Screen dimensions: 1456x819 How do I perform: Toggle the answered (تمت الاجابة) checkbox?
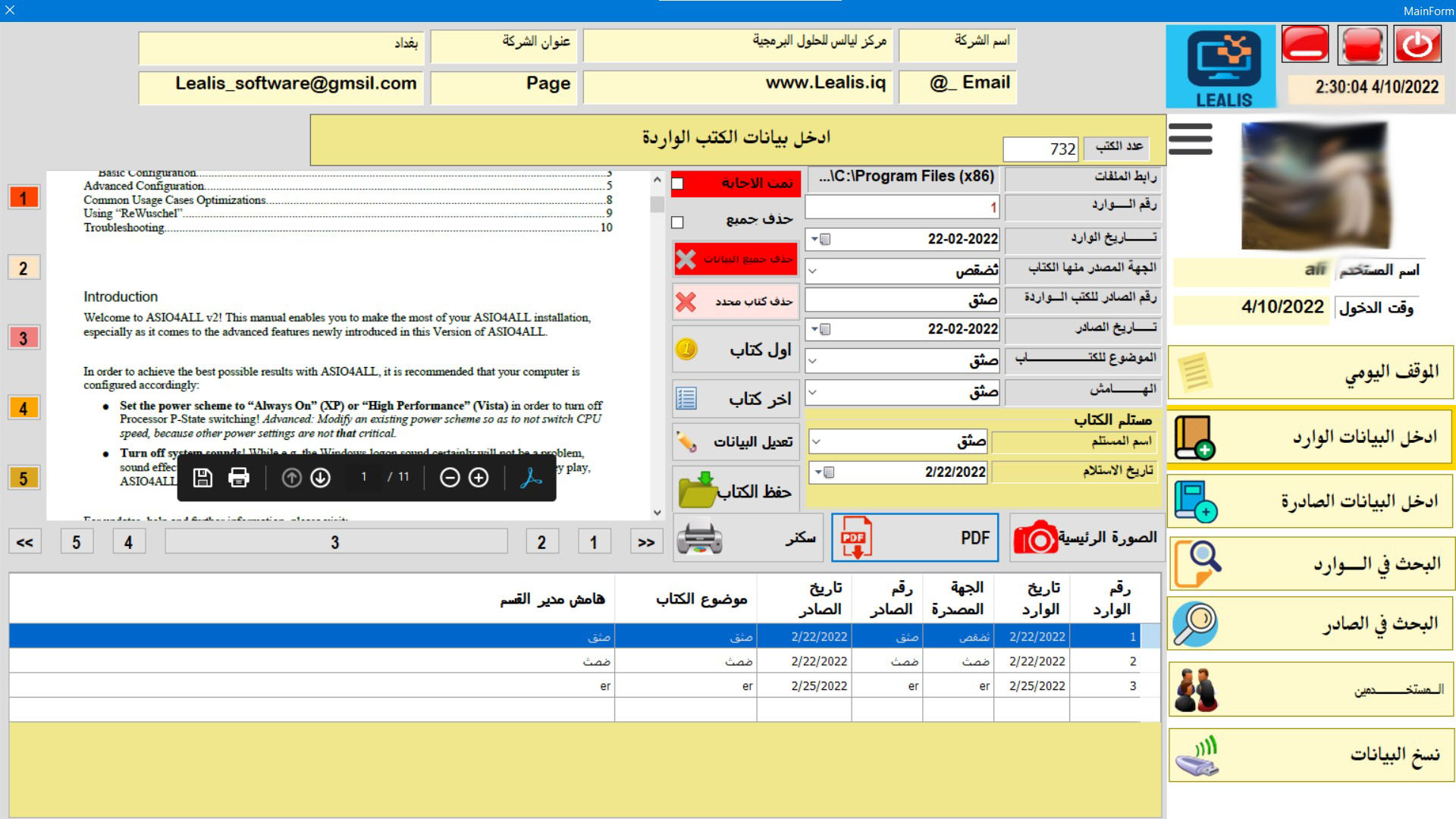678,184
